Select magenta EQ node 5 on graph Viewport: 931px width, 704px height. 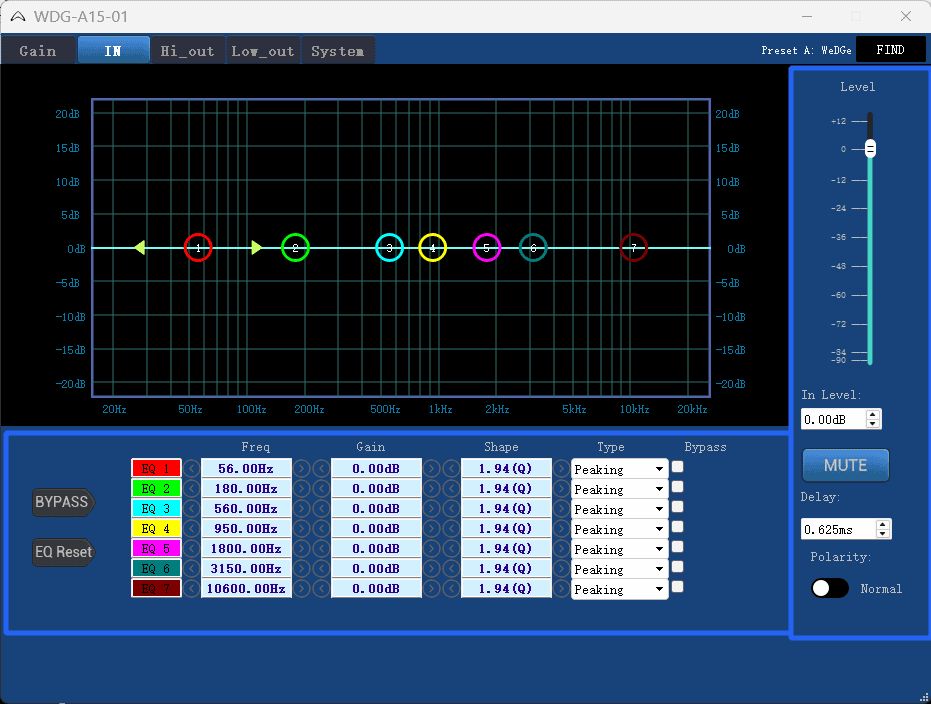tap(486, 248)
